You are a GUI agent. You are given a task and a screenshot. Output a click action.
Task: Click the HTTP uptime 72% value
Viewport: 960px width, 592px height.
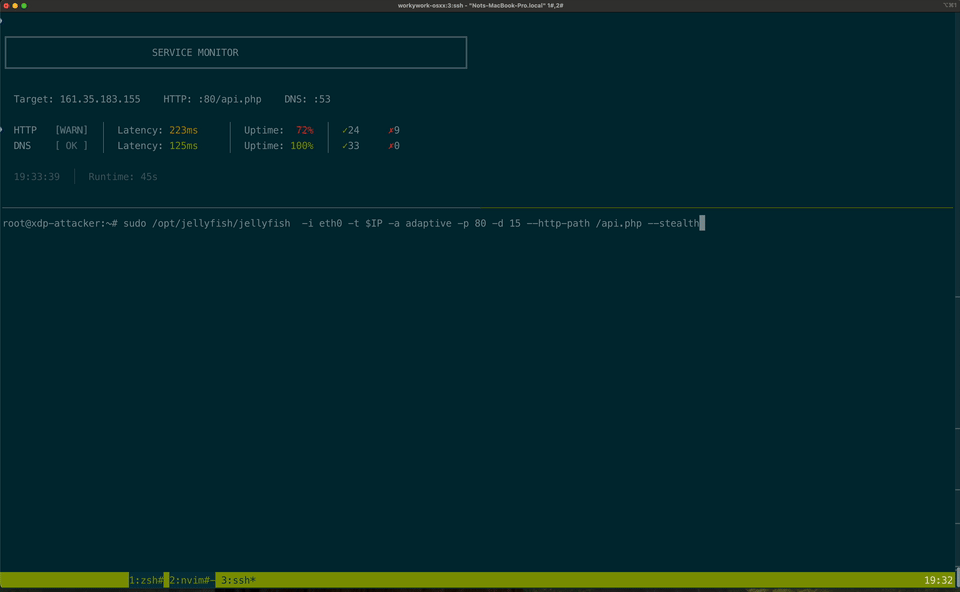(304, 130)
